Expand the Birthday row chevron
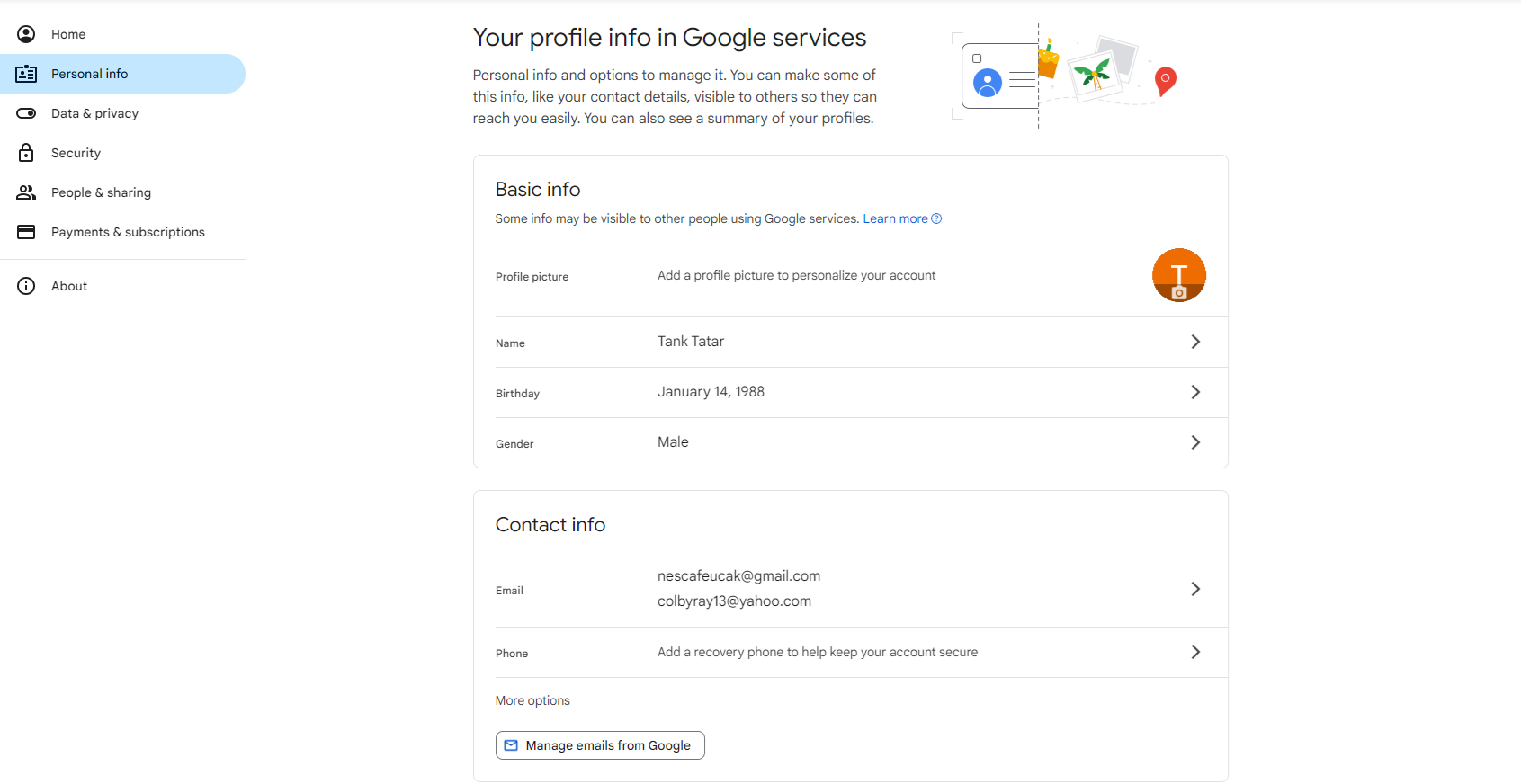This screenshot has width=1521, height=784. (x=1195, y=392)
